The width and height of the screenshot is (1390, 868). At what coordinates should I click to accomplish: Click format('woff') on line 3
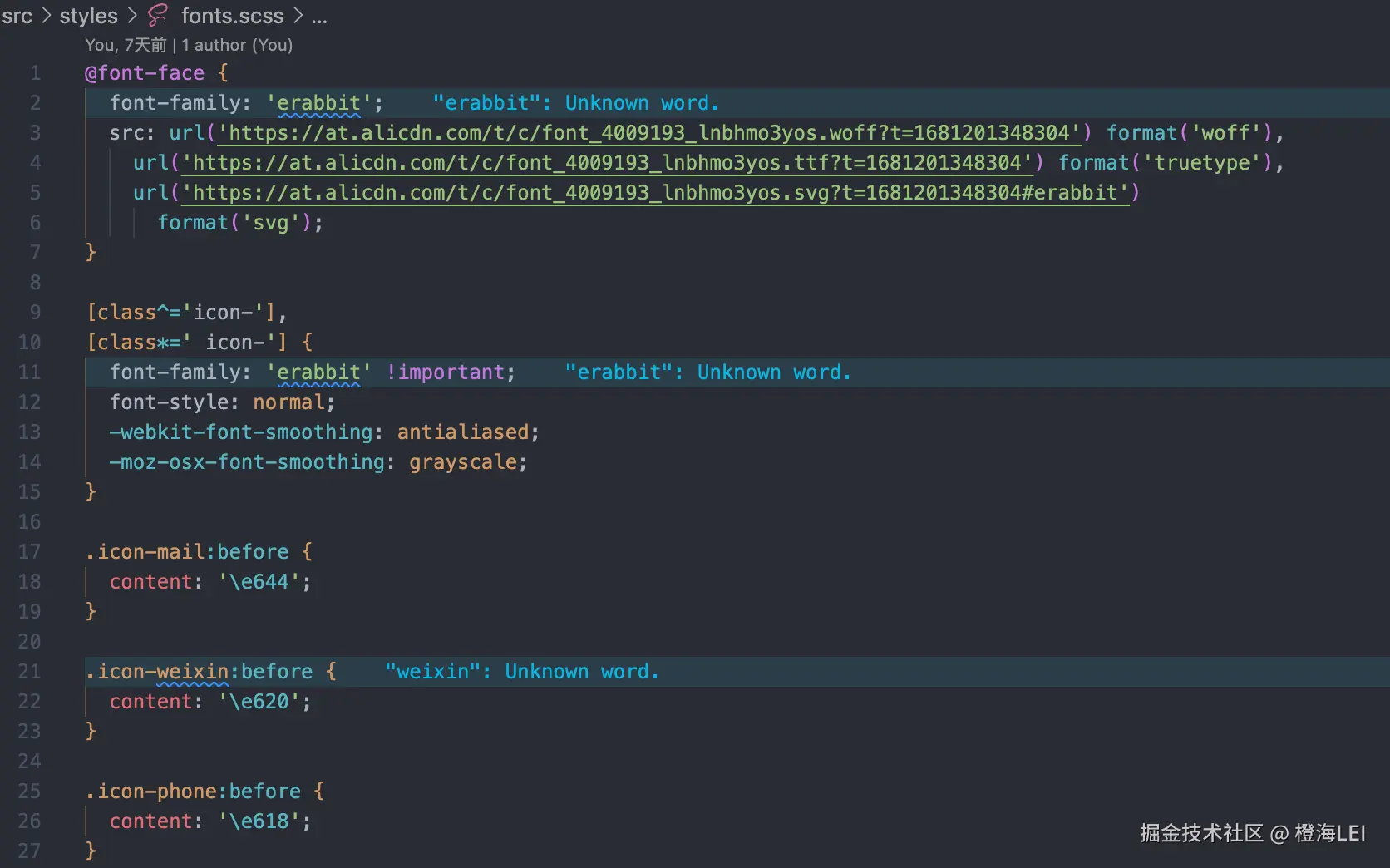pyautogui.click(x=1189, y=133)
